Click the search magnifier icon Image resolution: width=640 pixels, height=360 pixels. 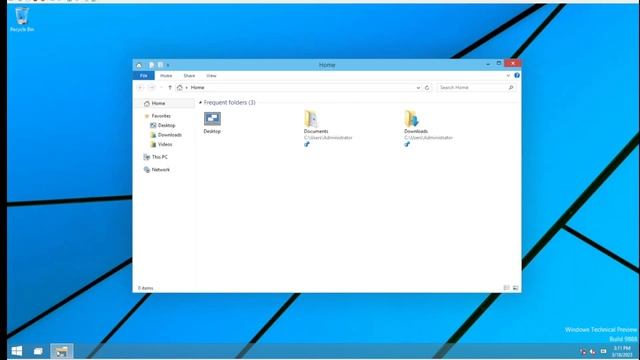click(x=511, y=87)
